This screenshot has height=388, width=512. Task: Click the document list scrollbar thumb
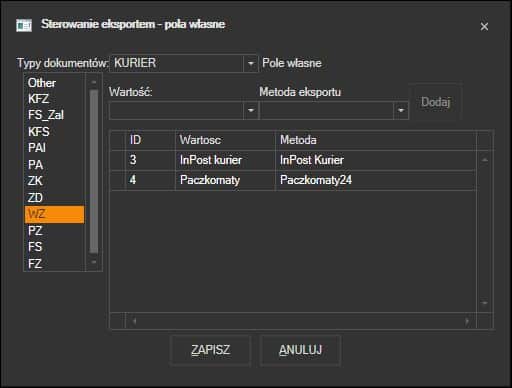94,171
